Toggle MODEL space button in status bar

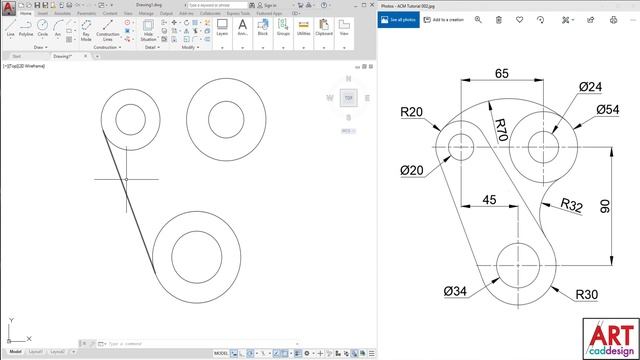(221, 353)
